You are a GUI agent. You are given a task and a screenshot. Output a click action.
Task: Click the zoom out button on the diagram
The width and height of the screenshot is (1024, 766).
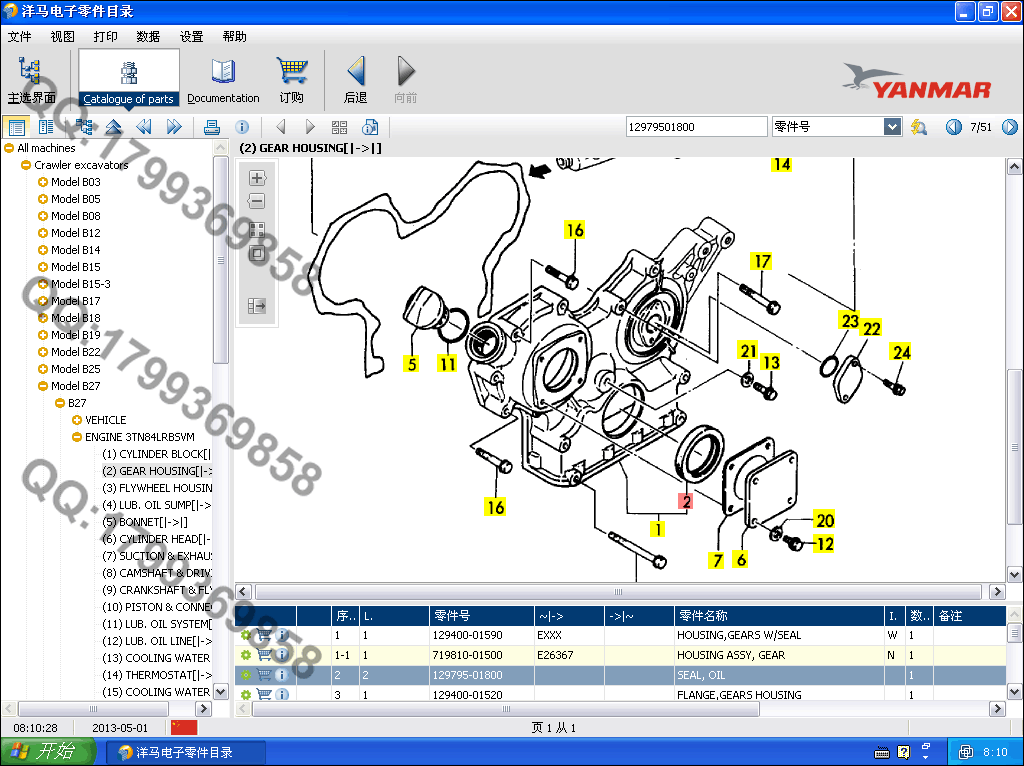[257, 201]
